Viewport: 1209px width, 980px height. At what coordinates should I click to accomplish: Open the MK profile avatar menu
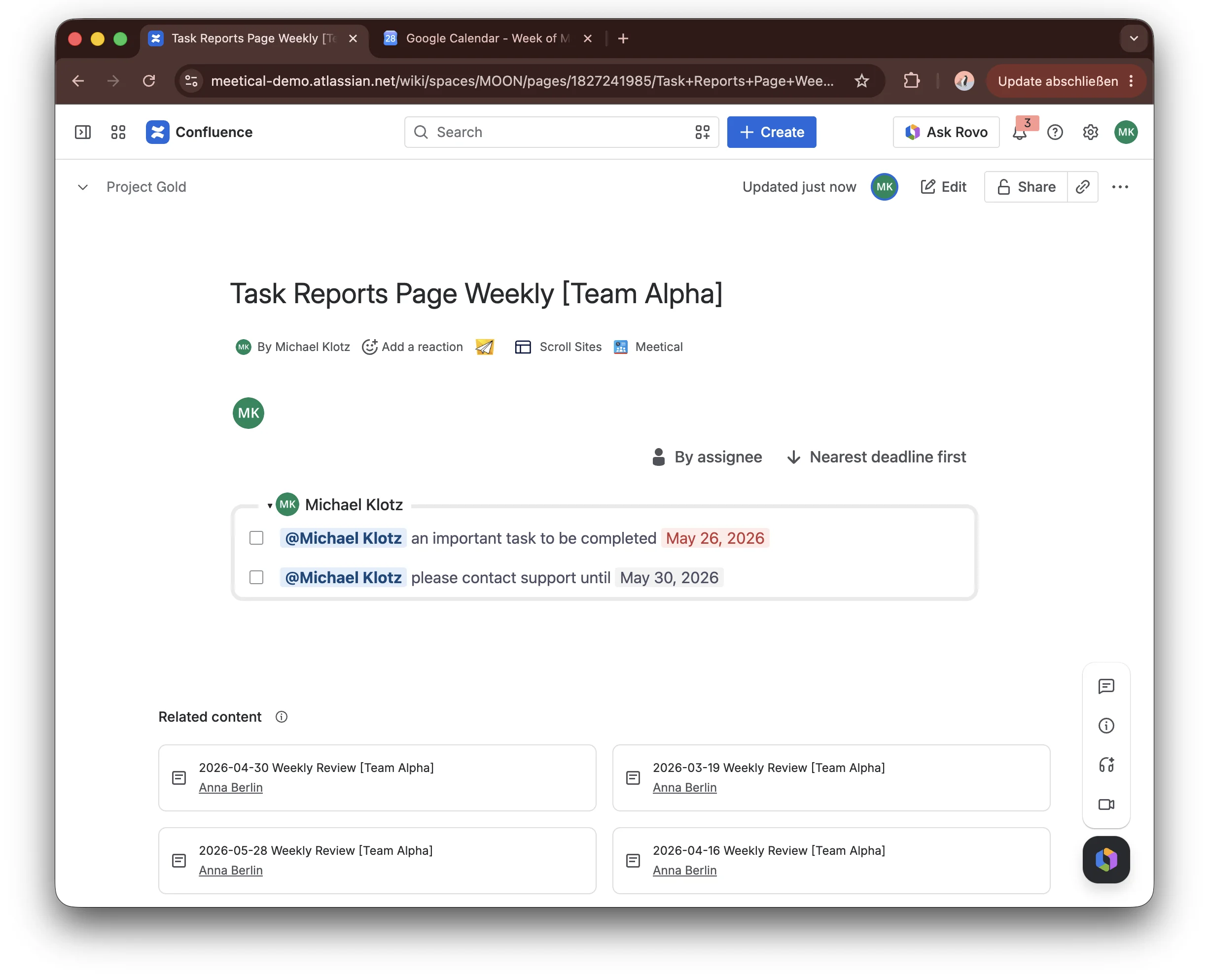pyautogui.click(x=1126, y=132)
